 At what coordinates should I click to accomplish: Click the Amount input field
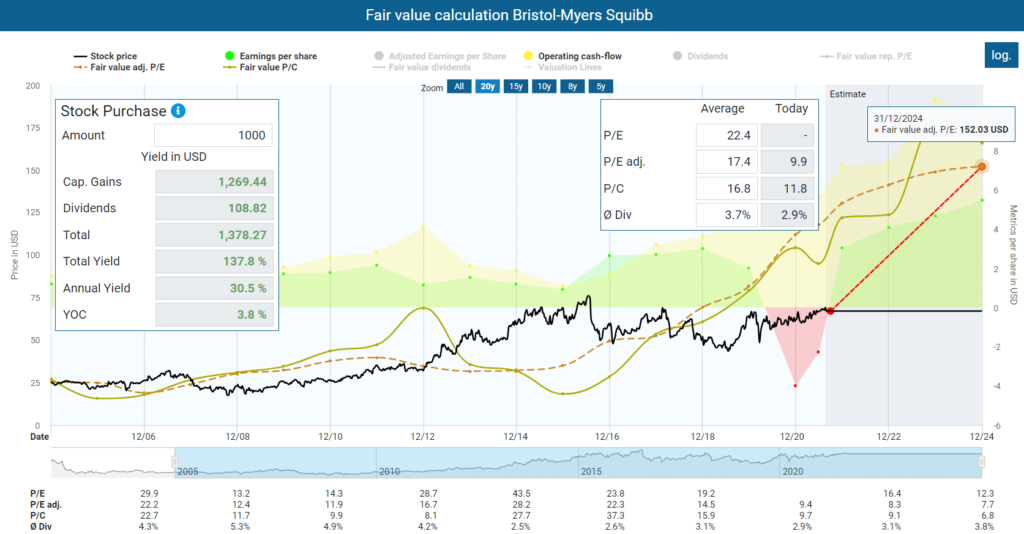(x=213, y=135)
